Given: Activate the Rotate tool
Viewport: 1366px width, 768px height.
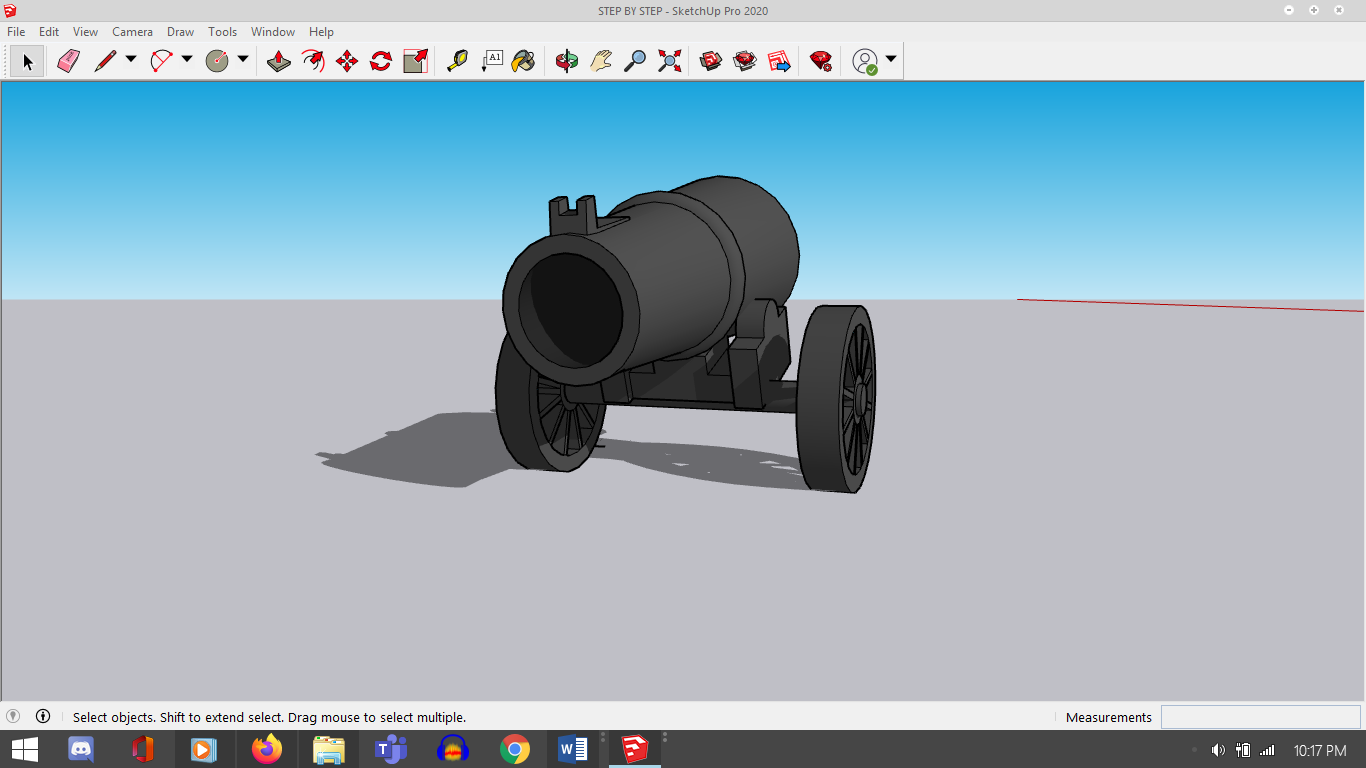Looking at the screenshot, I should pos(381,61).
